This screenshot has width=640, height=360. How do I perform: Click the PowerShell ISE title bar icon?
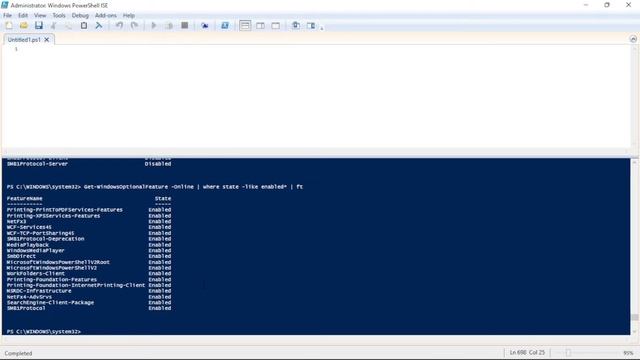pos(4,5)
